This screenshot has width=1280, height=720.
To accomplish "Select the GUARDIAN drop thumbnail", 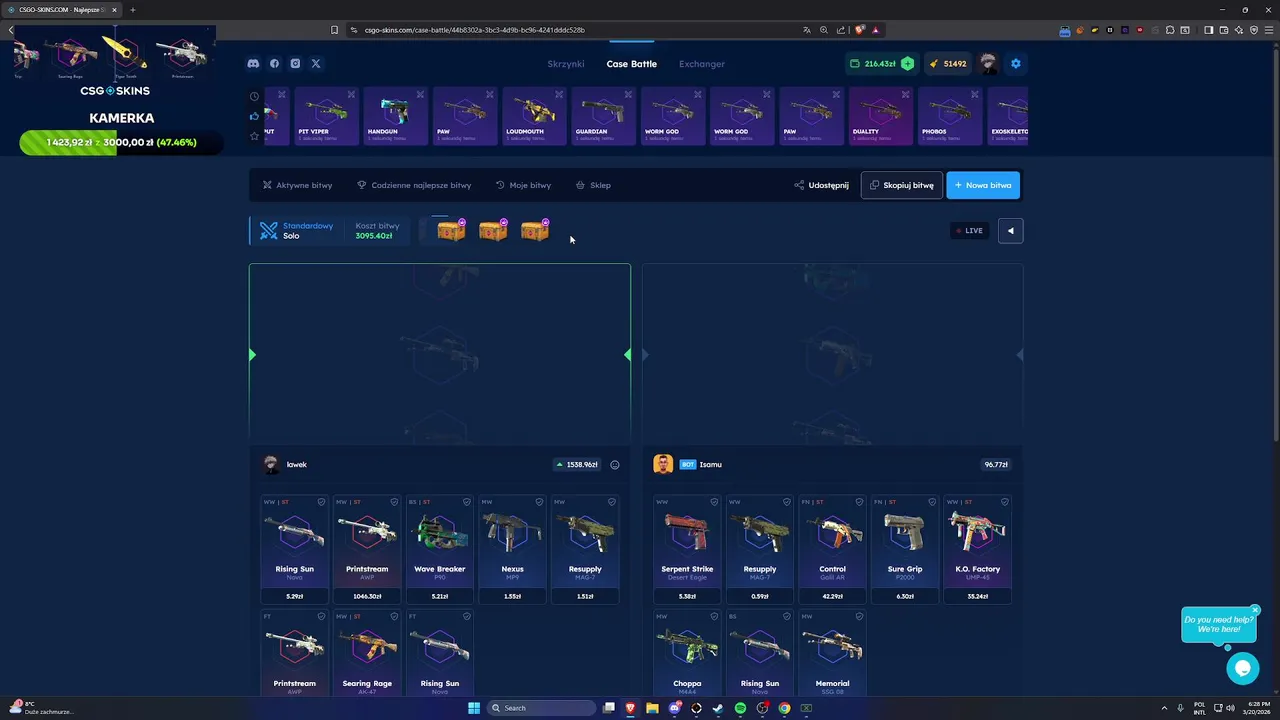I will 603,116.
